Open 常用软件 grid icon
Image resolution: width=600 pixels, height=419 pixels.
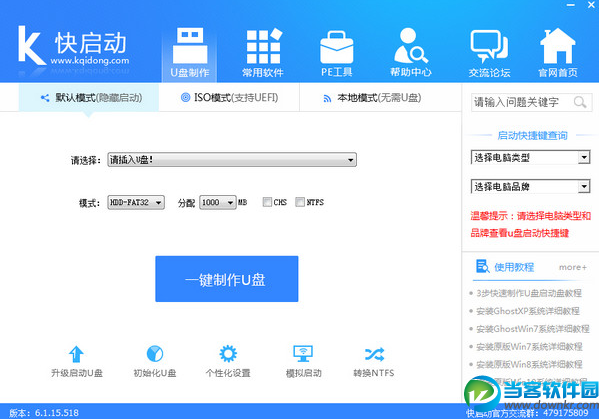click(264, 46)
